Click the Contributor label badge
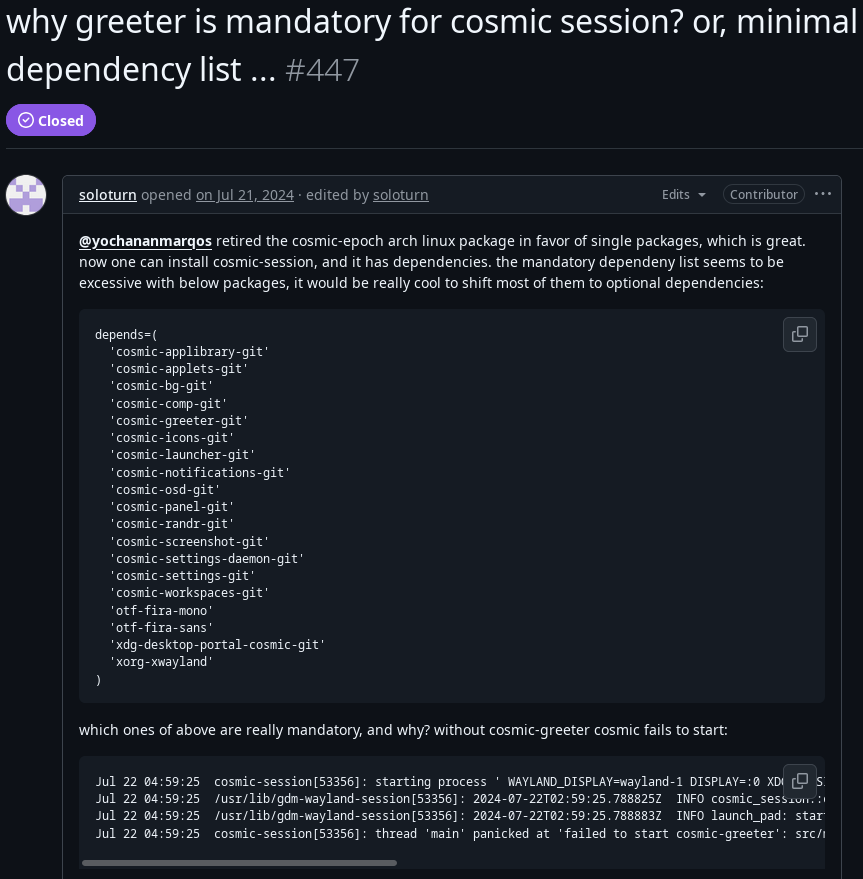Screen dimensions: 863x879 (x=763, y=195)
